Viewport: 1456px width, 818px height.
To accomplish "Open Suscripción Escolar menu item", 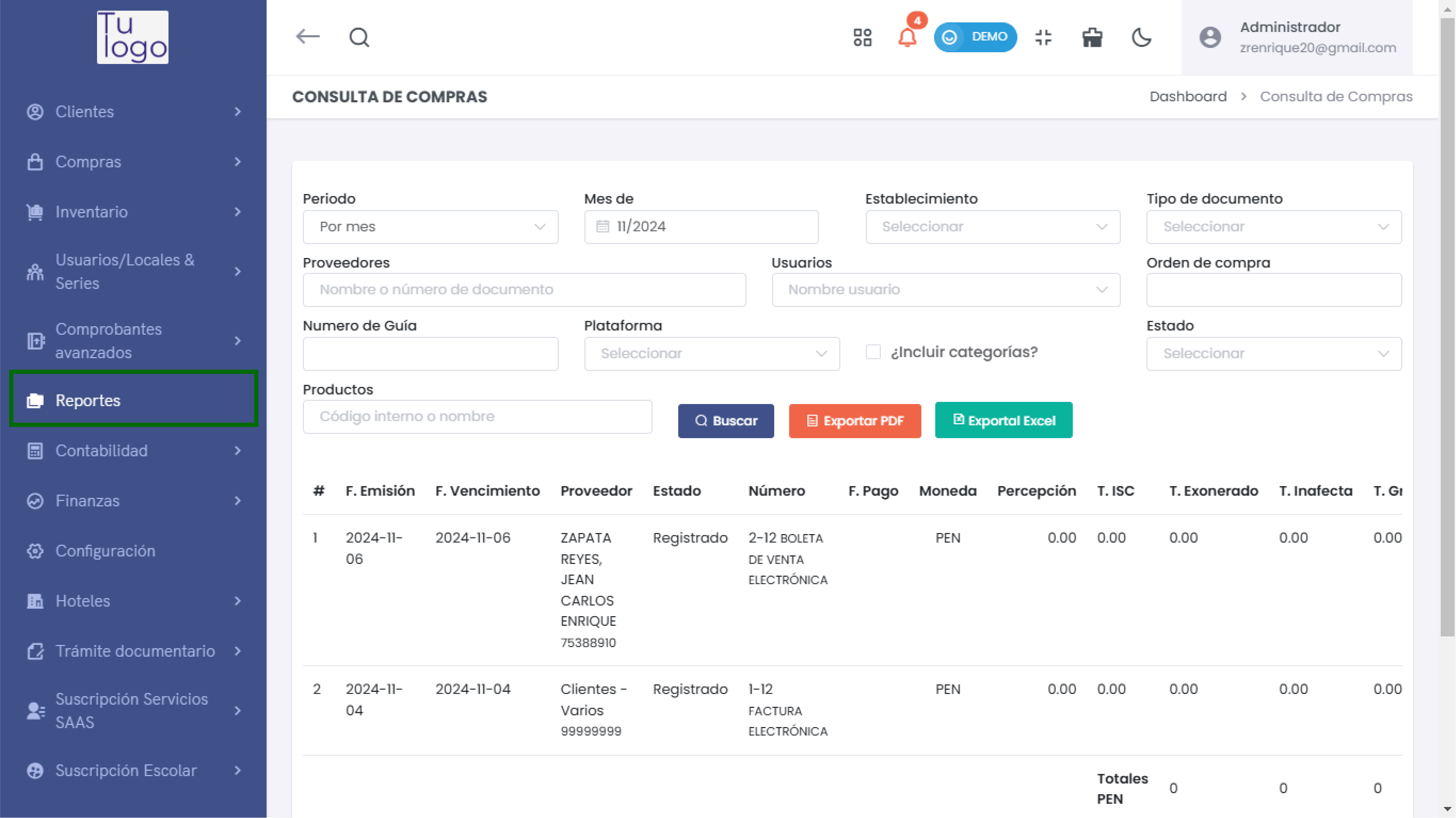I will [x=134, y=770].
